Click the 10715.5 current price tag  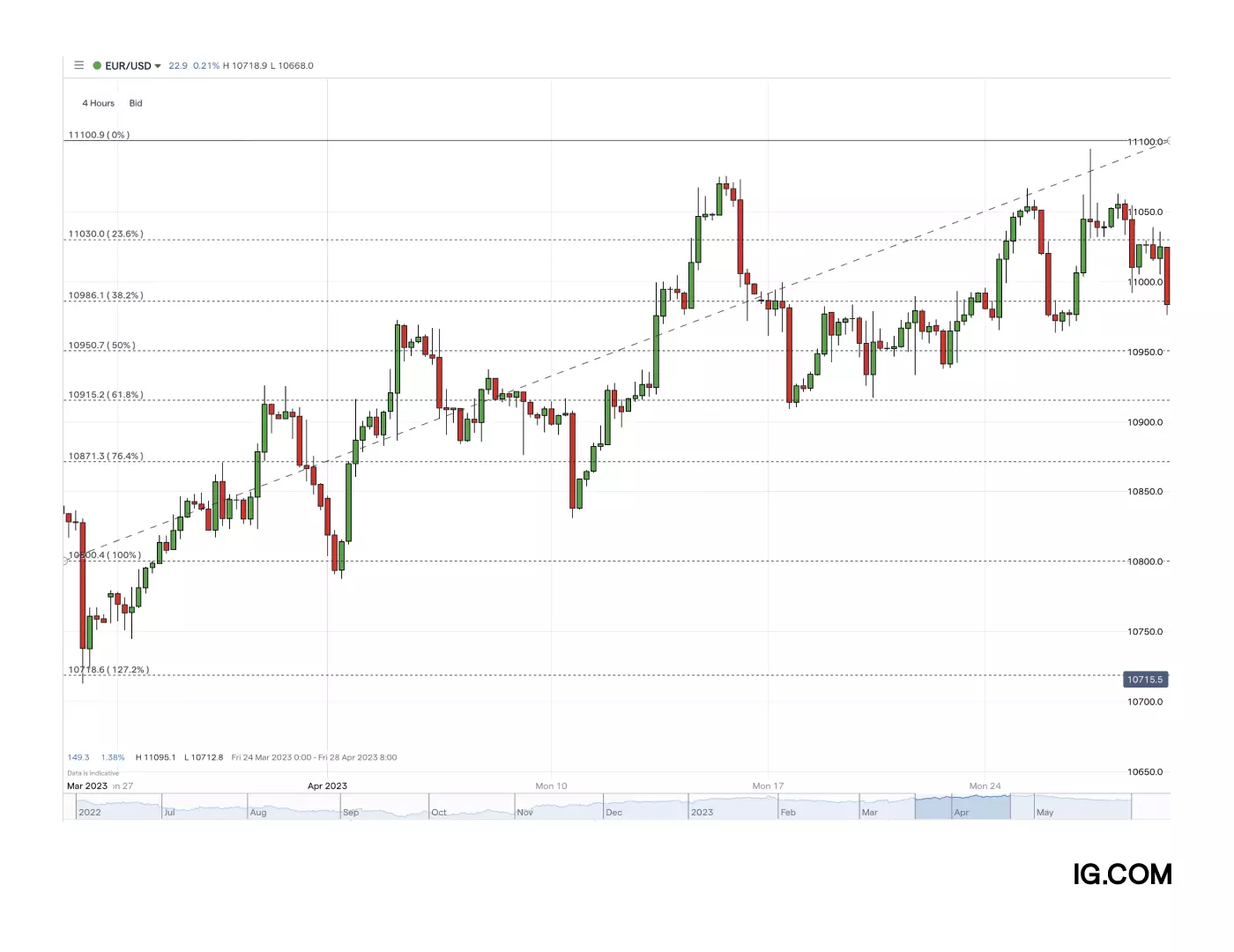coord(1145,680)
